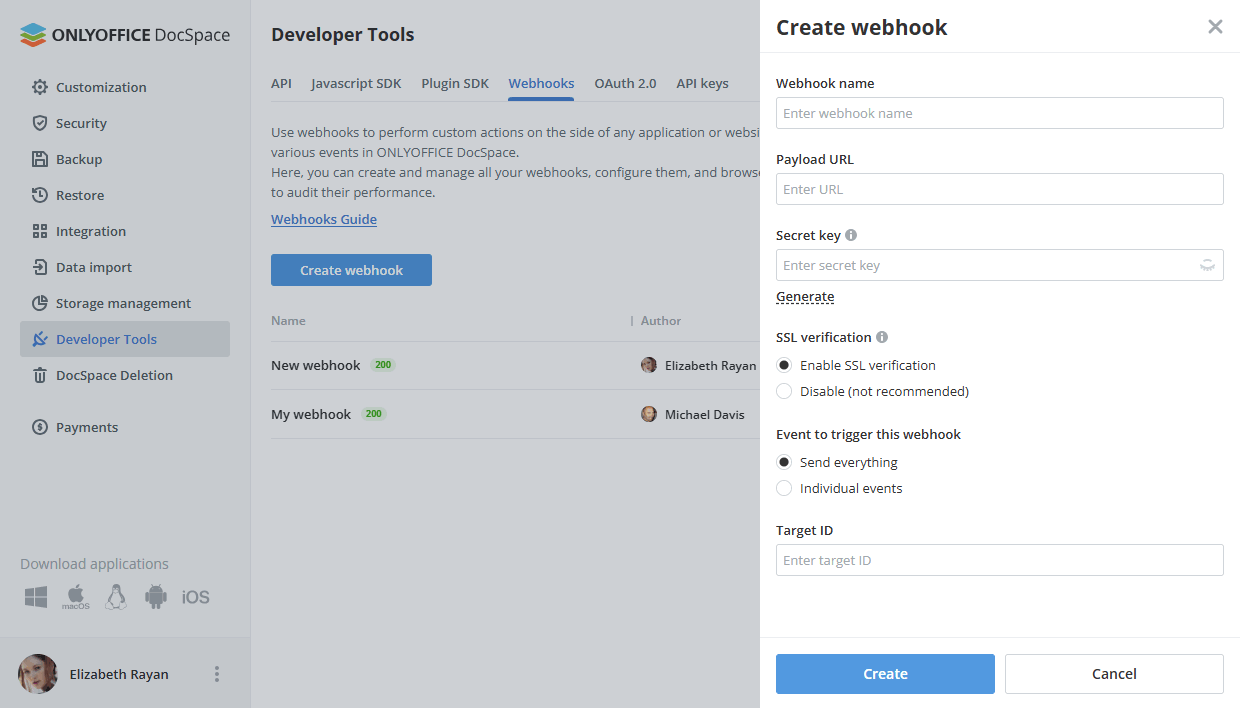
Task: Open Elizabeth Rayan's account options menu
Action: pyautogui.click(x=217, y=674)
